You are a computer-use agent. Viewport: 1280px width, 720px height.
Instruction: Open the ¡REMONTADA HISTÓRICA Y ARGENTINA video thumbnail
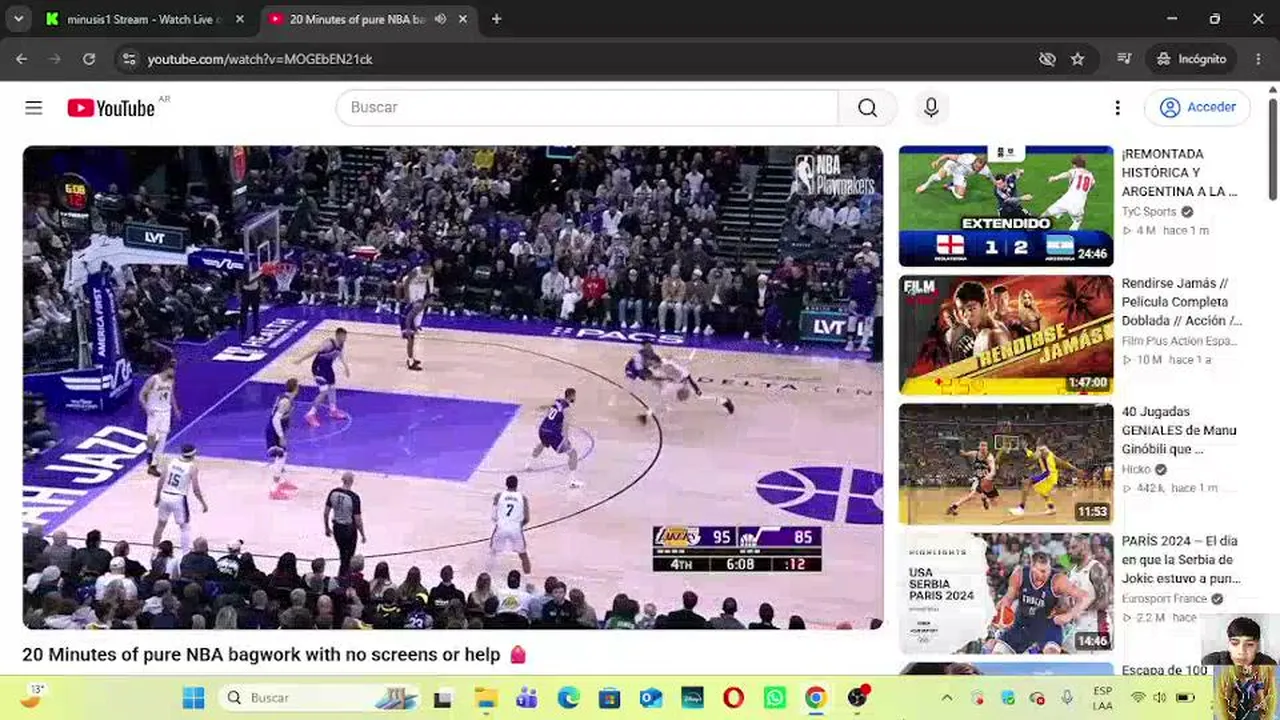coord(1005,206)
